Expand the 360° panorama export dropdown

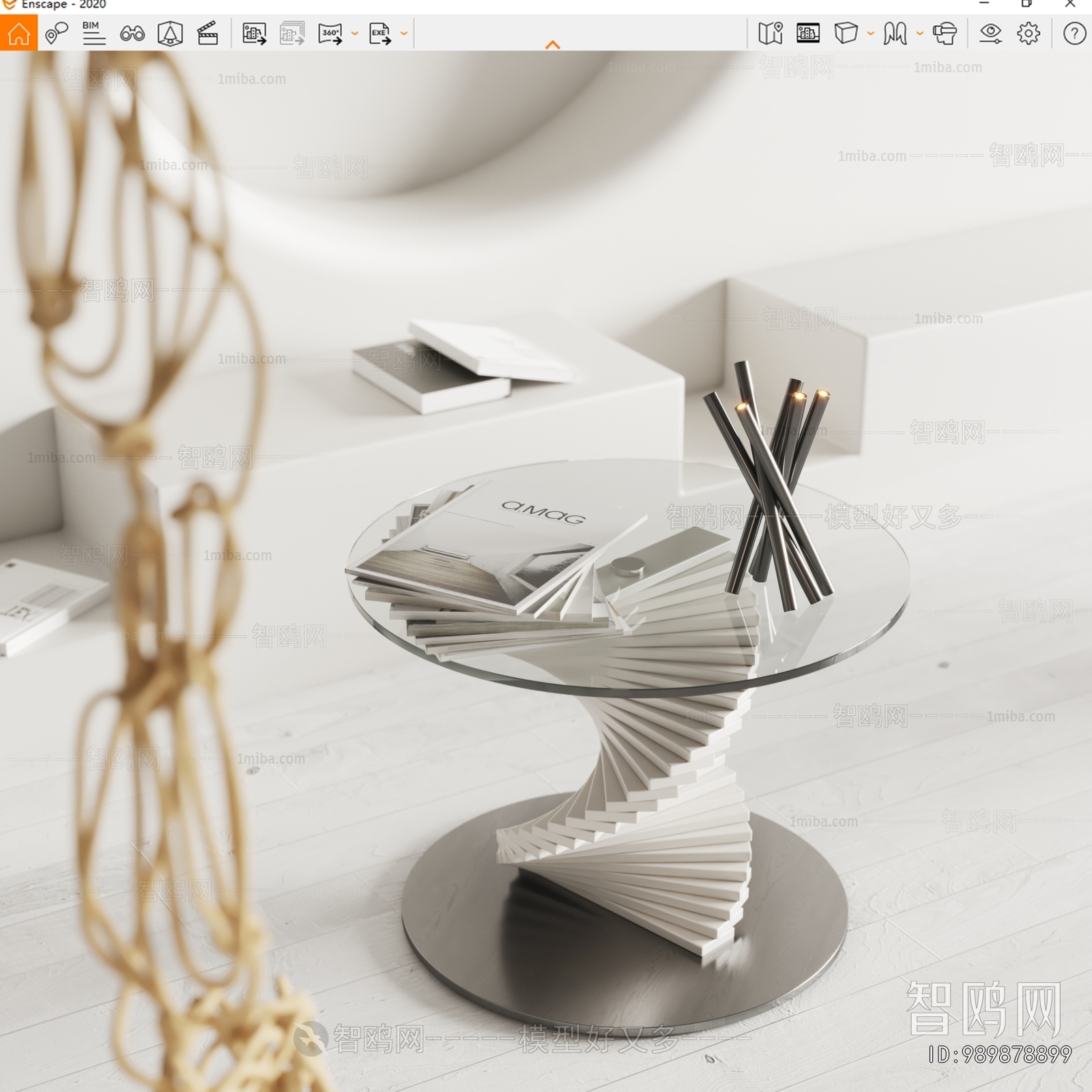coord(354,33)
